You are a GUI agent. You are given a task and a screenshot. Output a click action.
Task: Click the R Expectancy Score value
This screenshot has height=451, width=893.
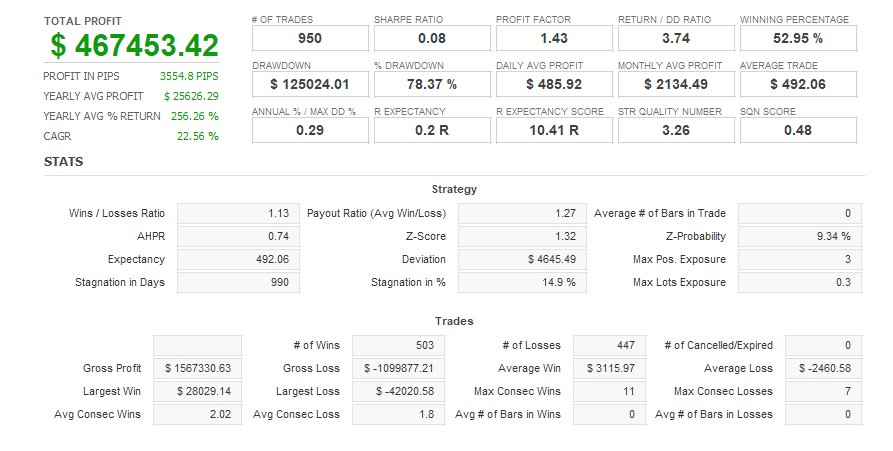click(x=553, y=131)
